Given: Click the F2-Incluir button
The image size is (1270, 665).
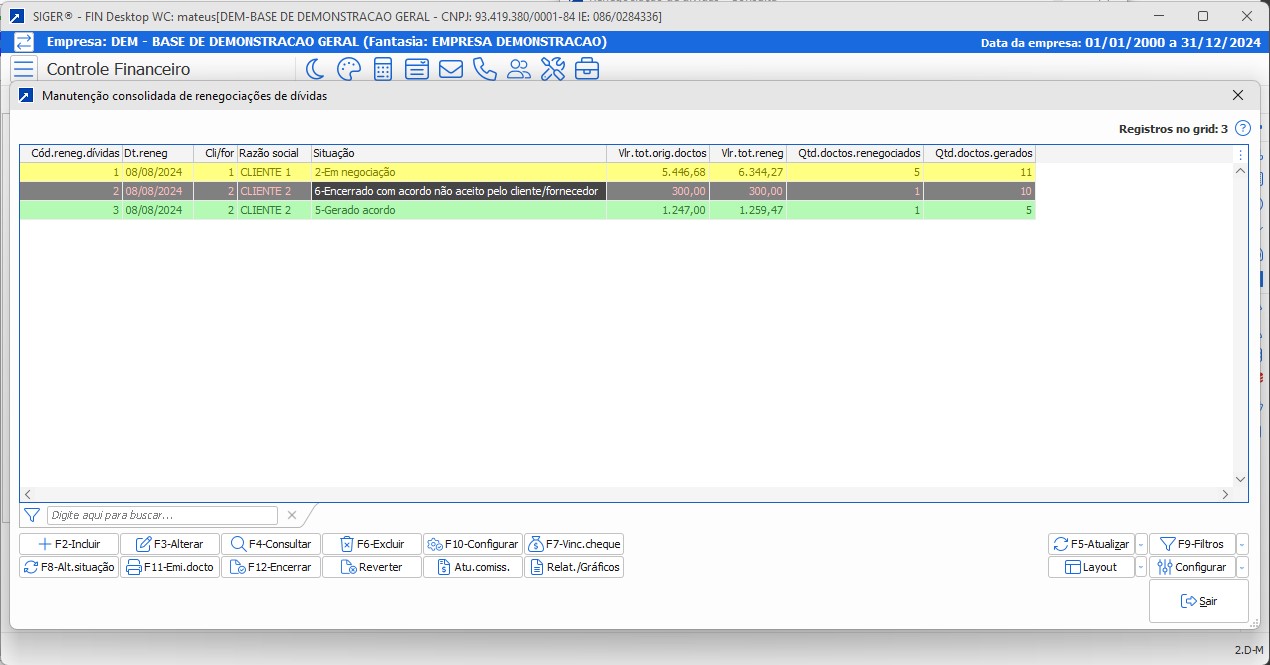Looking at the screenshot, I should coord(69,545).
